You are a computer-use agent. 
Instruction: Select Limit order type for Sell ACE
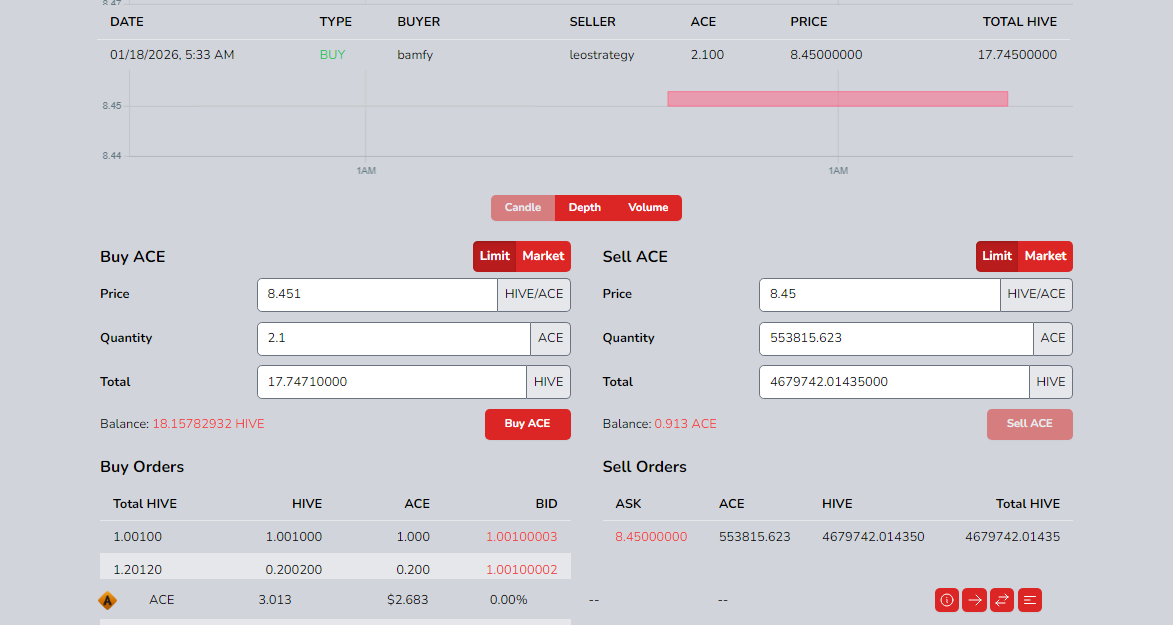point(997,256)
